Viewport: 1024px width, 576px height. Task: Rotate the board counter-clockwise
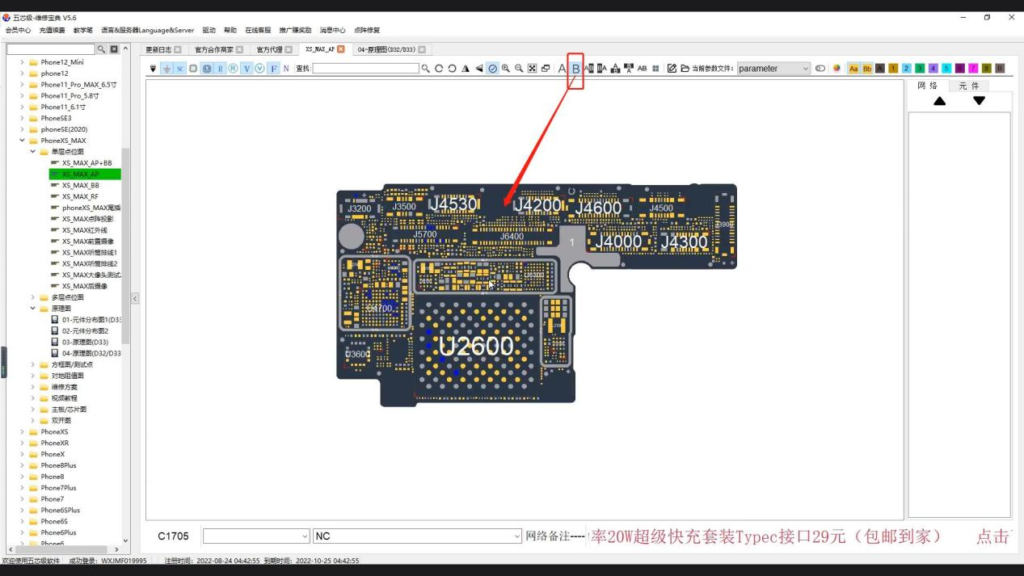(x=452, y=69)
